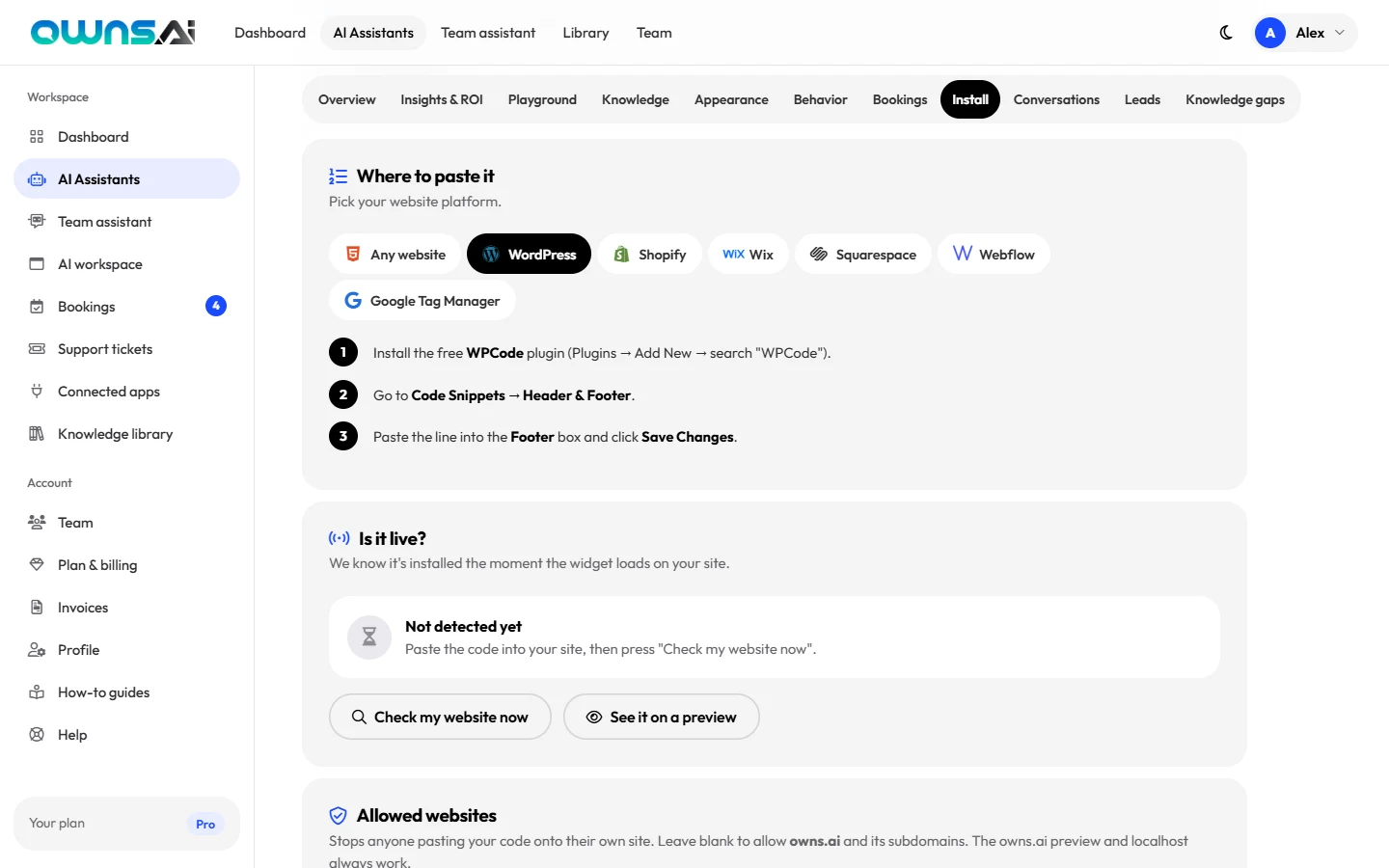This screenshot has width=1389, height=868.
Task: Choose Wix as the platform
Action: 748,255
